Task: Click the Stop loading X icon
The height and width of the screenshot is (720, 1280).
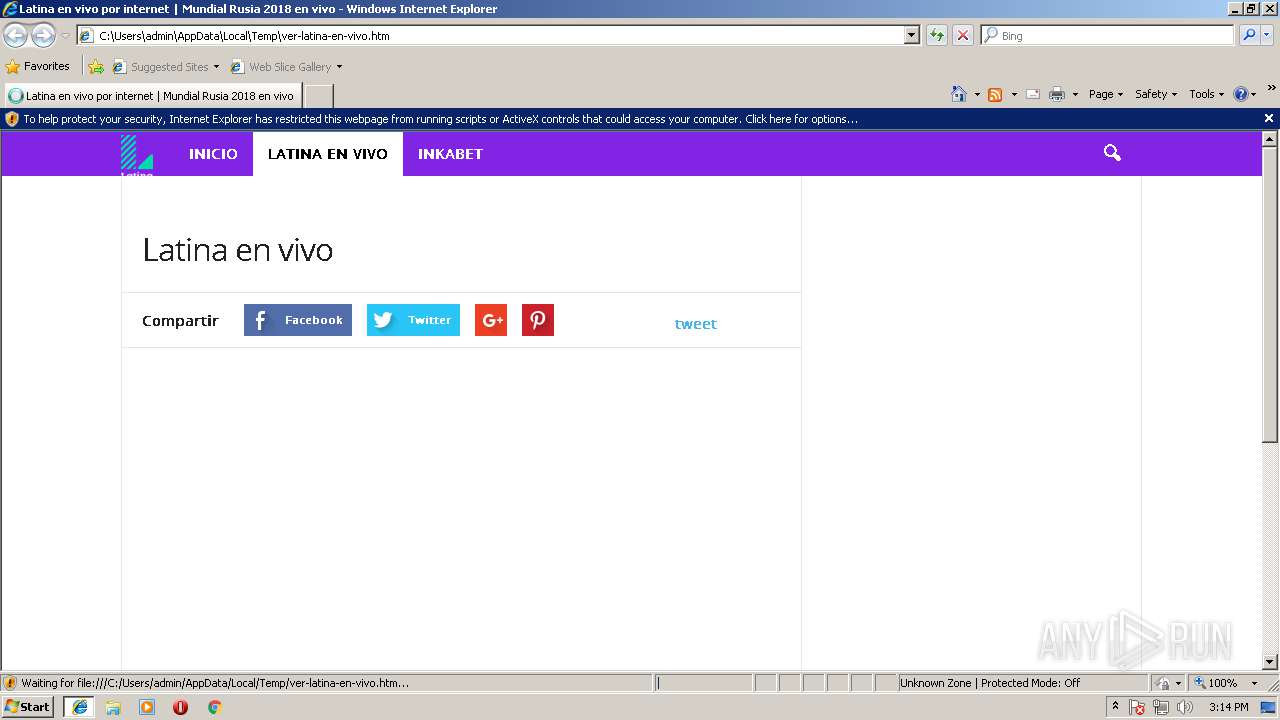Action: click(x=962, y=35)
